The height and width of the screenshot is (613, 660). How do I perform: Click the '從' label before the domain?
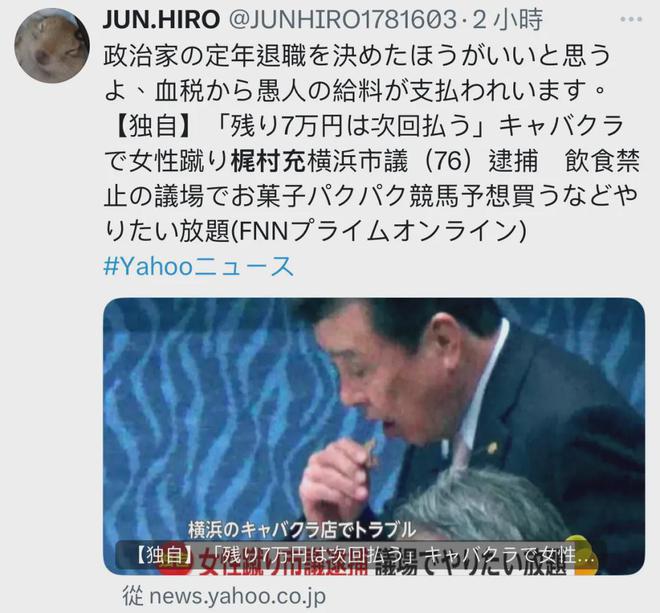tap(133, 596)
